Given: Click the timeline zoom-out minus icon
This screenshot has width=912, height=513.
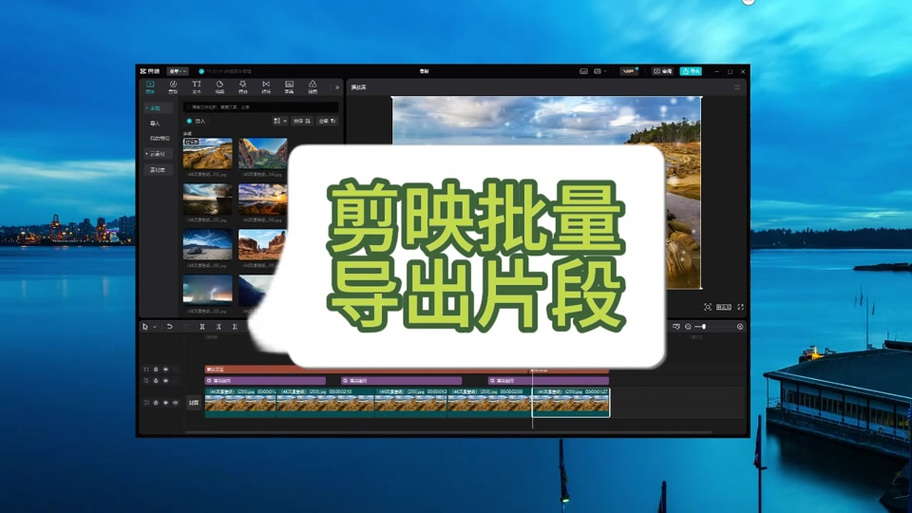Looking at the screenshot, I should click(x=688, y=327).
